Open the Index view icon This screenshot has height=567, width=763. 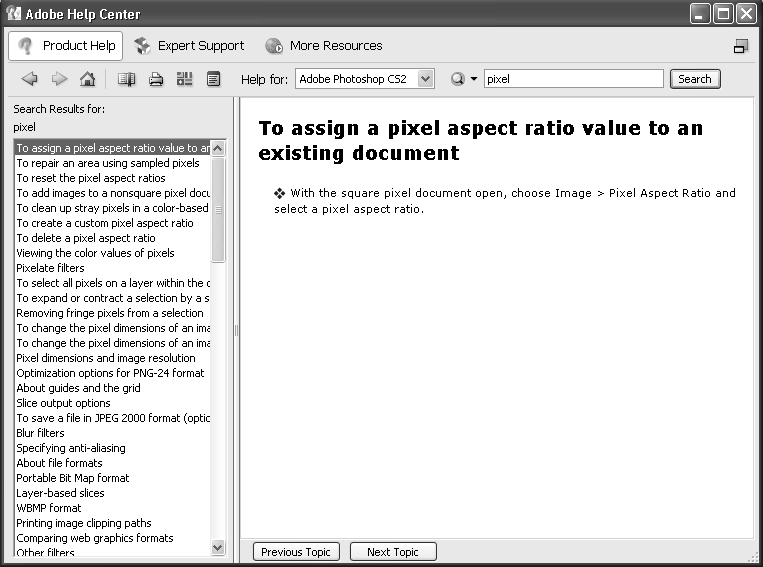(x=184, y=79)
